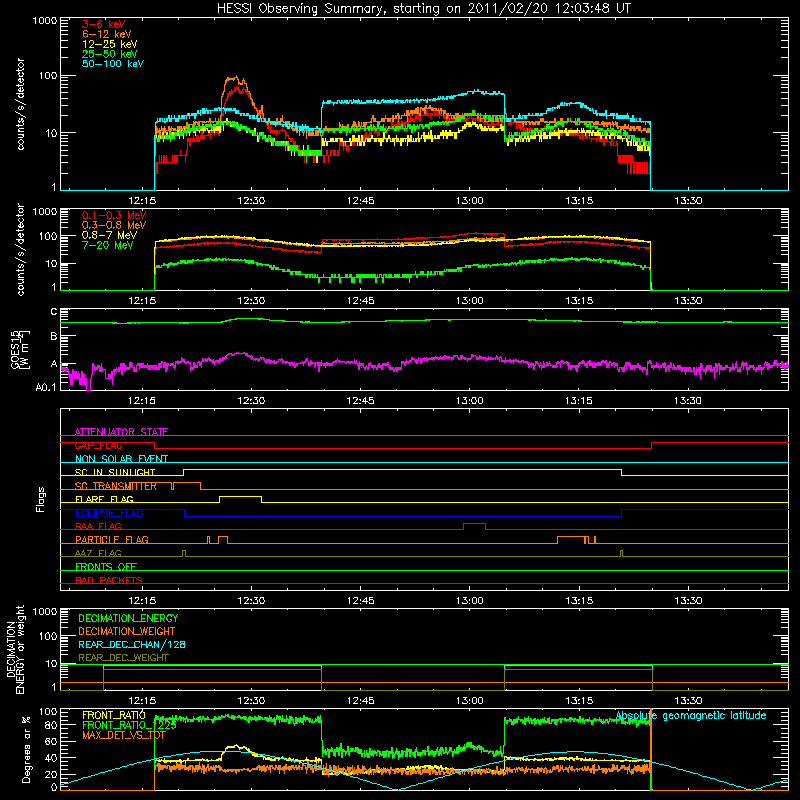Click the vertical Flags axis title
Image resolution: width=800 pixels, height=800 pixels.
coord(41,499)
